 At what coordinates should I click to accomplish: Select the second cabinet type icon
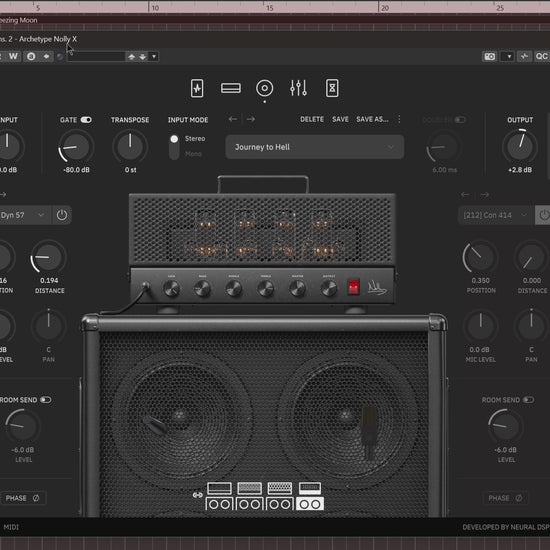pyautogui.click(x=249, y=504)
